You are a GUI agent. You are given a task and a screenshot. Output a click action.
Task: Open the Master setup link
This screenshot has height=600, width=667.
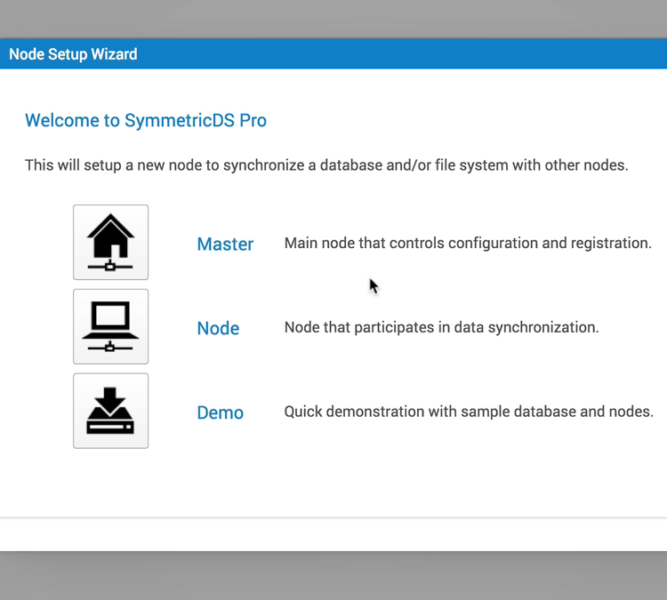[225, 244]
